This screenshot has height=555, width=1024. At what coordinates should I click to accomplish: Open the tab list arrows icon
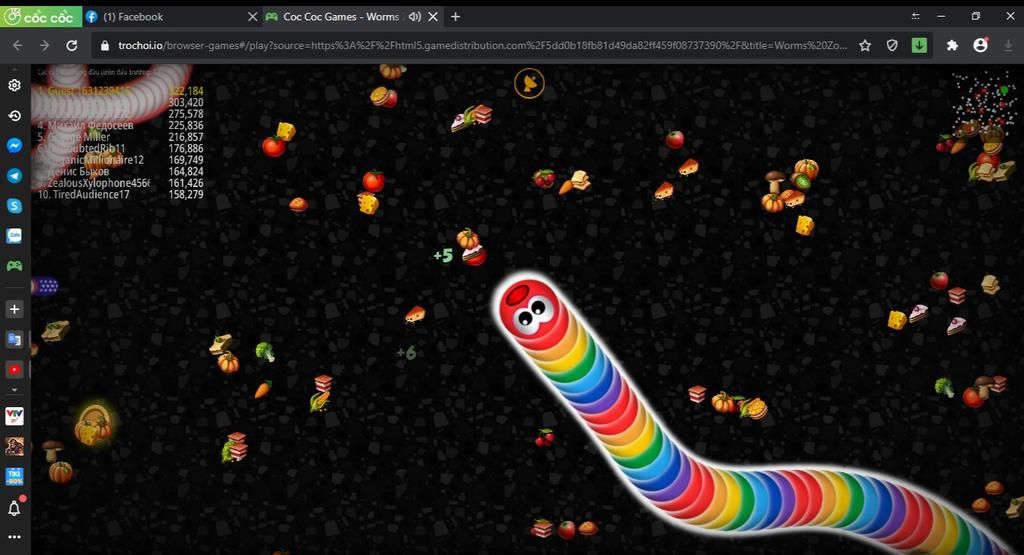(916, 16)
